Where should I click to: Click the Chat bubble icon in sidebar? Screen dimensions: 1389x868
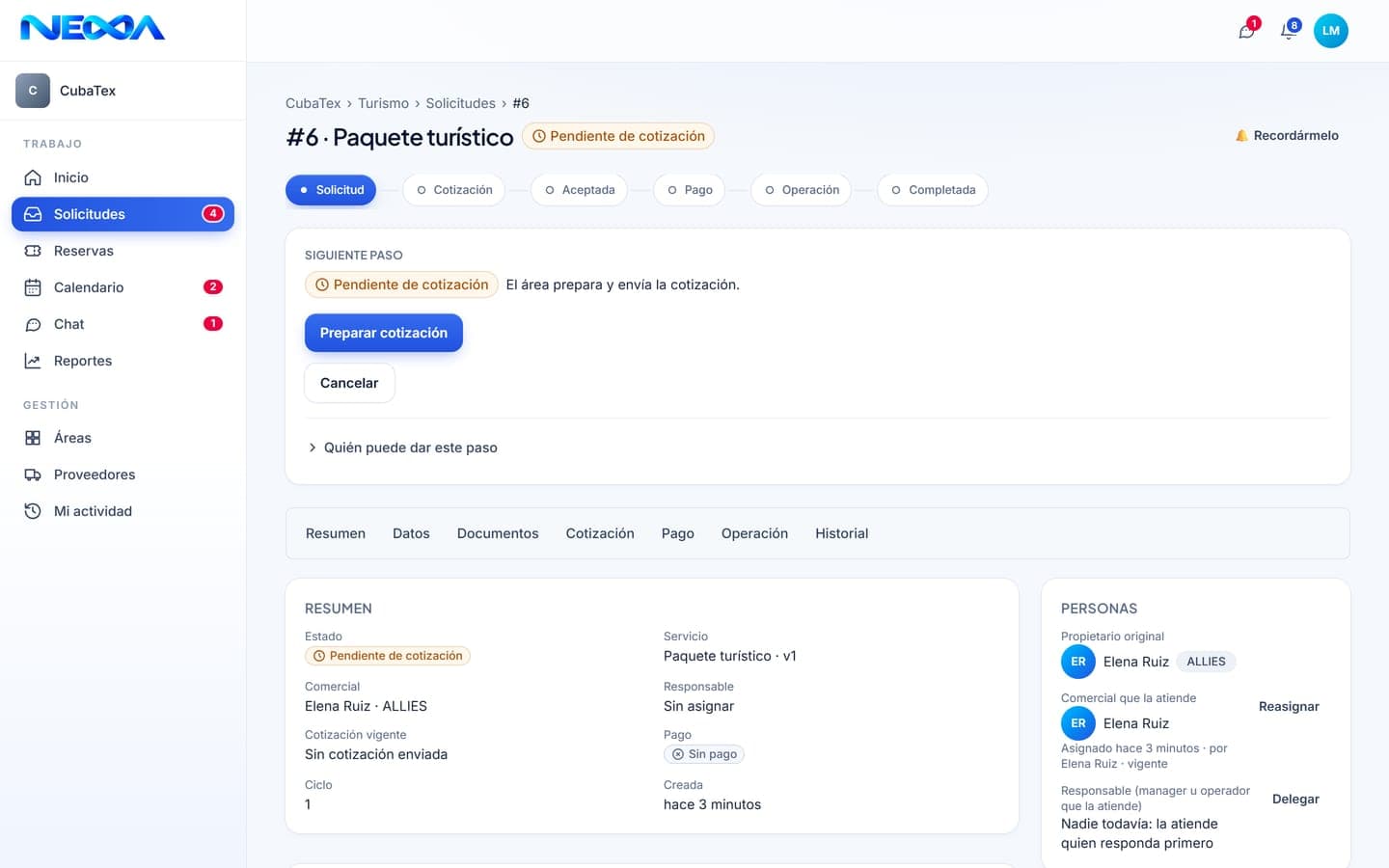[33, 324]
